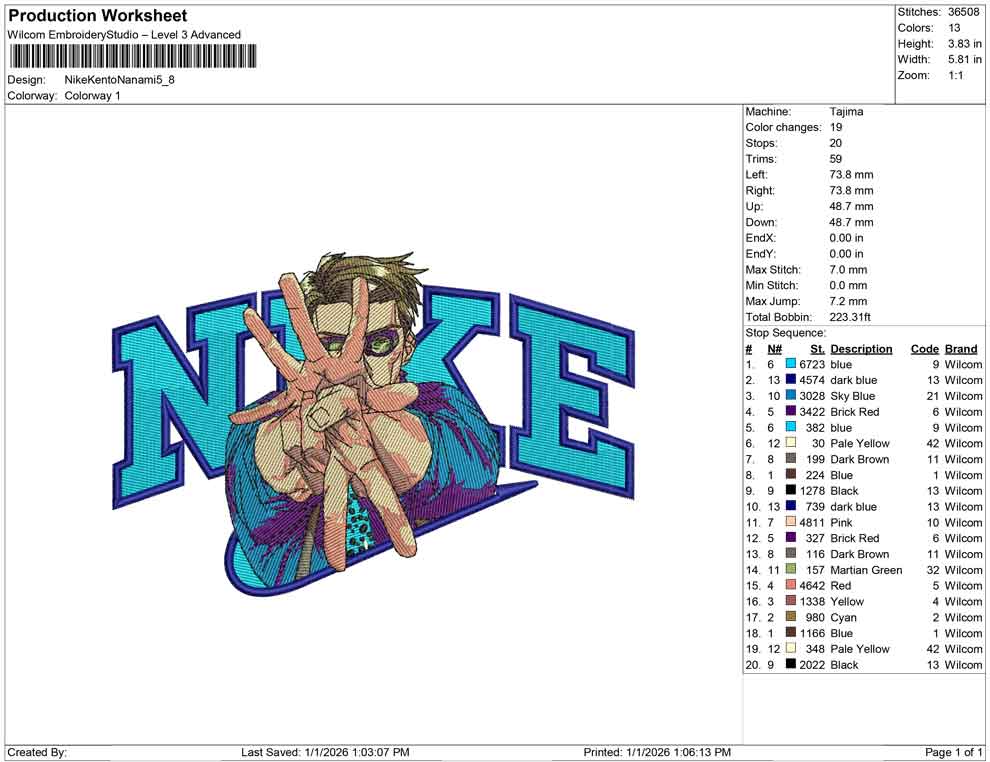This screenshot has height=762, width=990.
Task: Click the Colors value 13 in the header
Action: tap(954, 28)
